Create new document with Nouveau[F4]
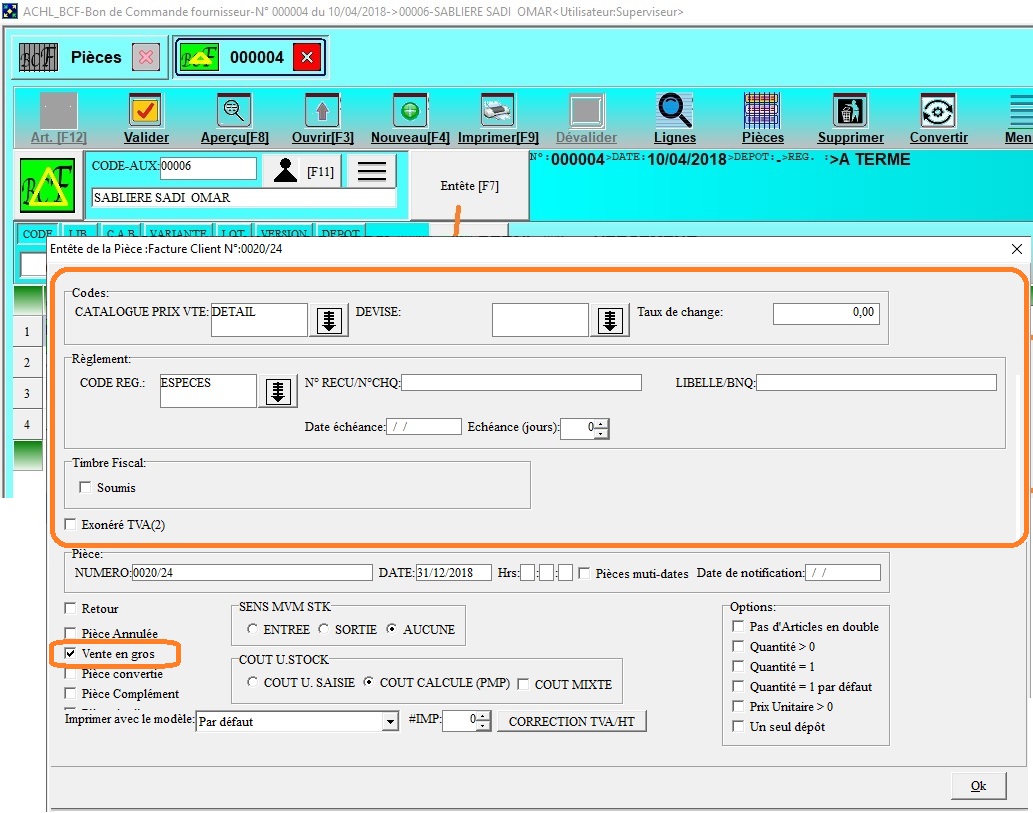1033x813 pixels. tap(410, 111)
